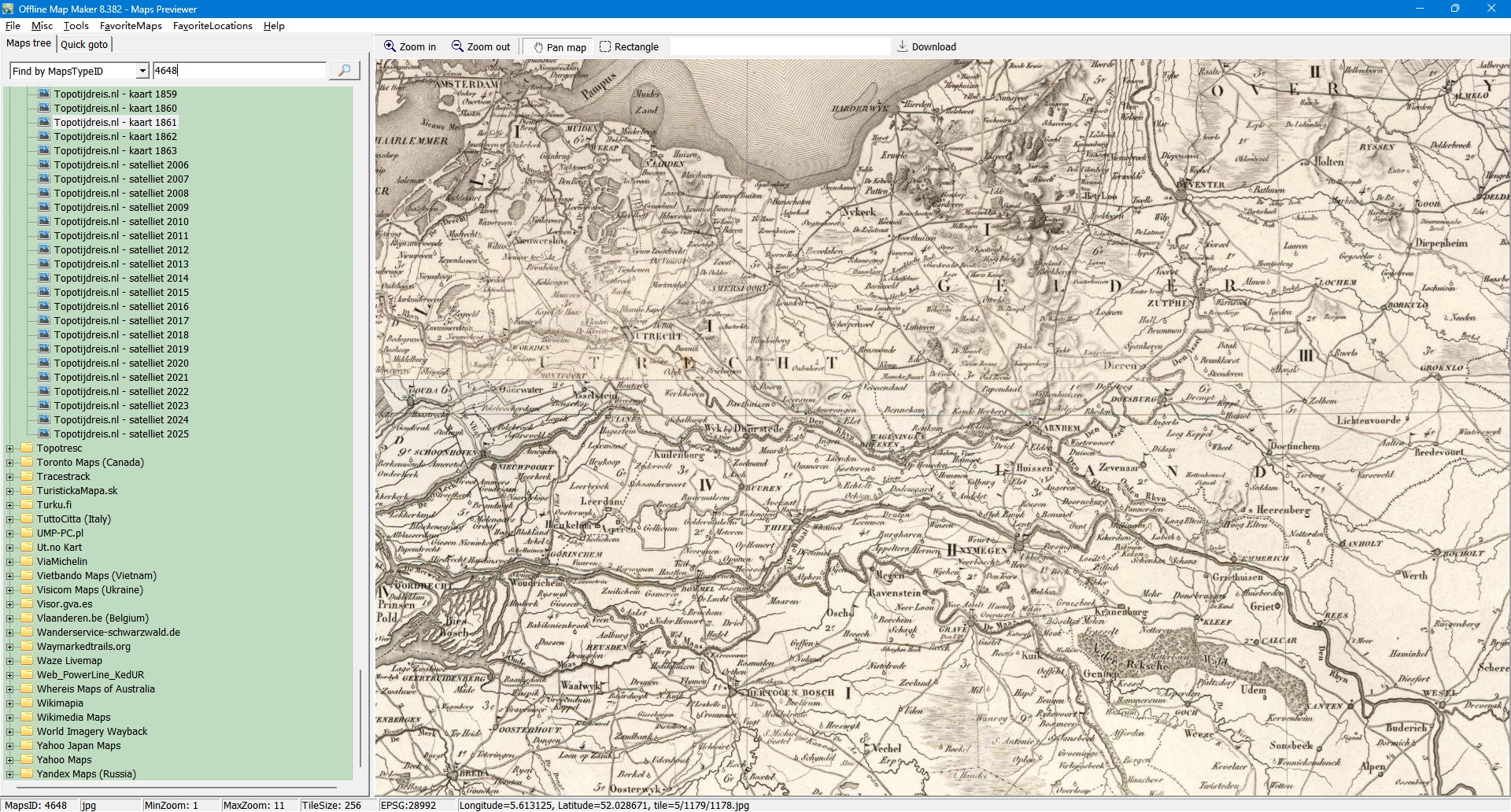Expand the Yandex Maps (Russia) folder
Image resolution: width=1511 pixels, height=812 pixels.
coord(10,774)
